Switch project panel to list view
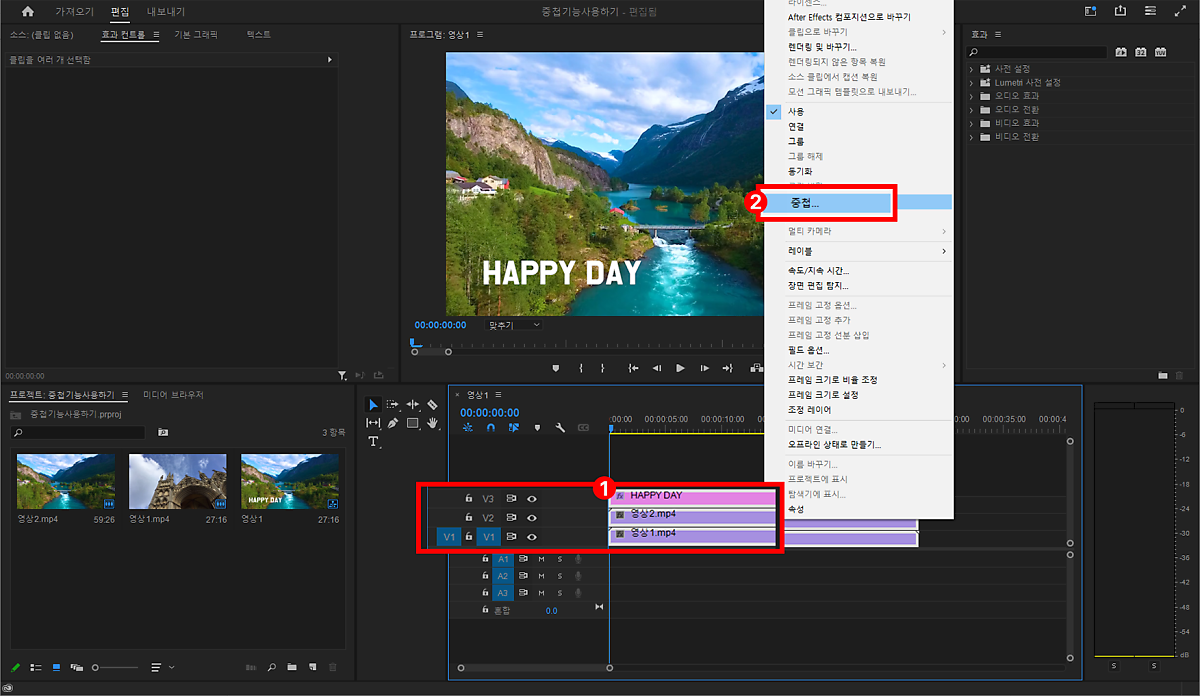This screenshot has height=696, width=1200. point(36,667)
